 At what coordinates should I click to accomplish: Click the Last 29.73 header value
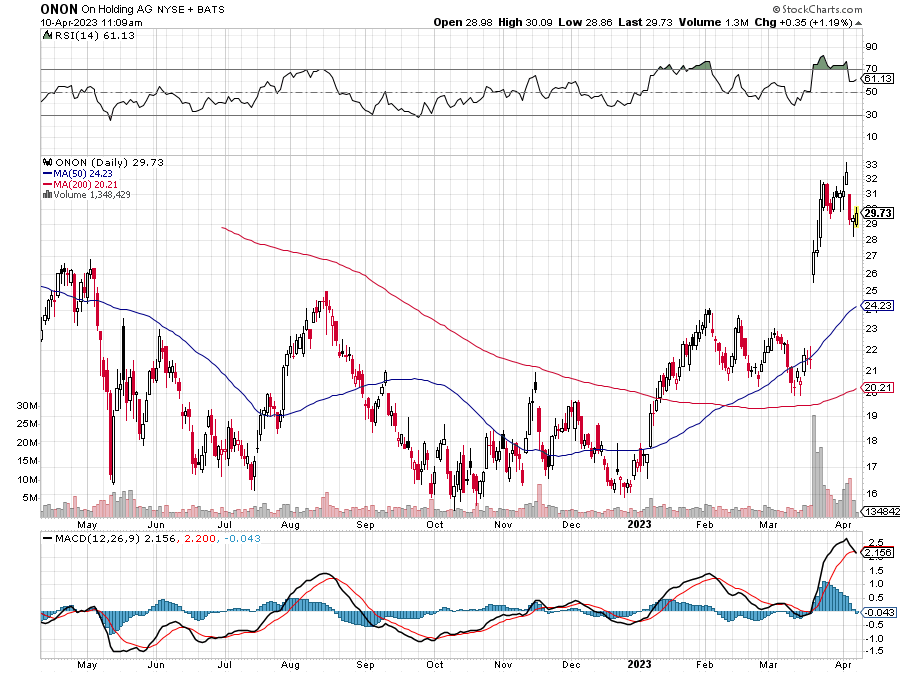(645, 22)
